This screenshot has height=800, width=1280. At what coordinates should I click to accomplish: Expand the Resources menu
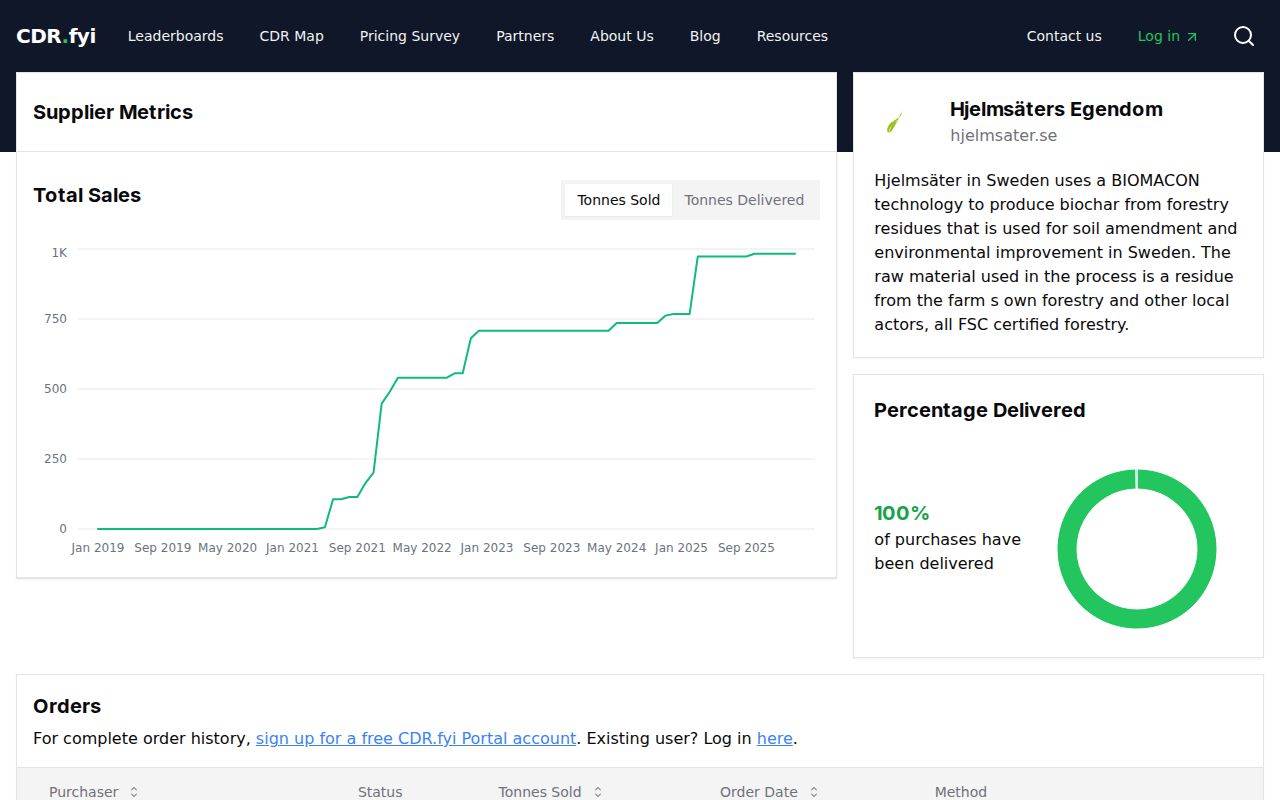792,36
